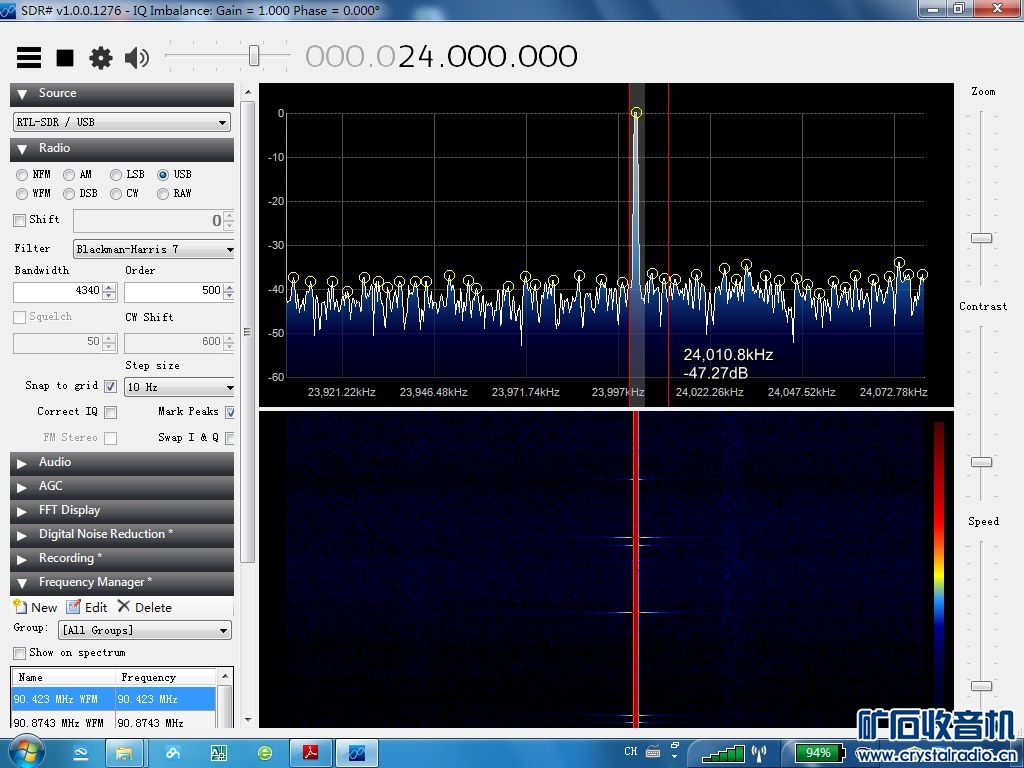The height and width of the screenshot is (768, 1024).
Task: Mute audio with the speaker icon
Action: pos(137,58)
